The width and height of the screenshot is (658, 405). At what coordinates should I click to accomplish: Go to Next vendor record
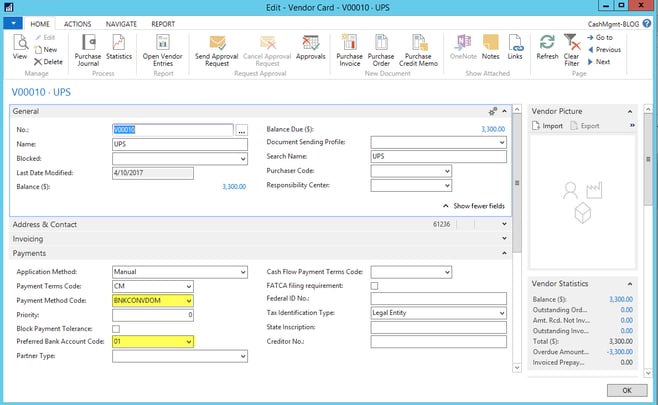[x=598, y=62]
